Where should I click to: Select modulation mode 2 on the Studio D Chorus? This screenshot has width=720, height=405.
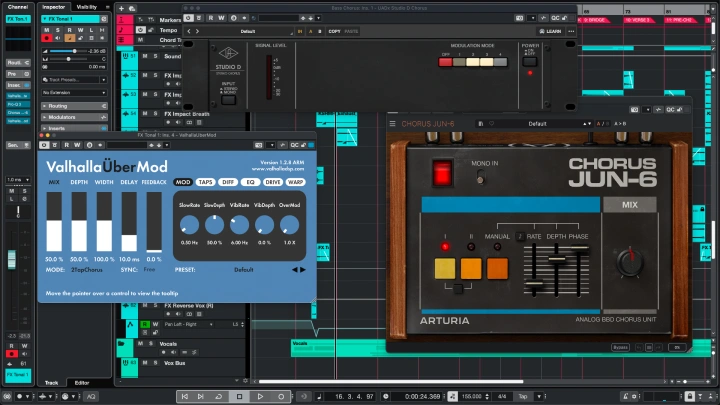tap(472, 62)
